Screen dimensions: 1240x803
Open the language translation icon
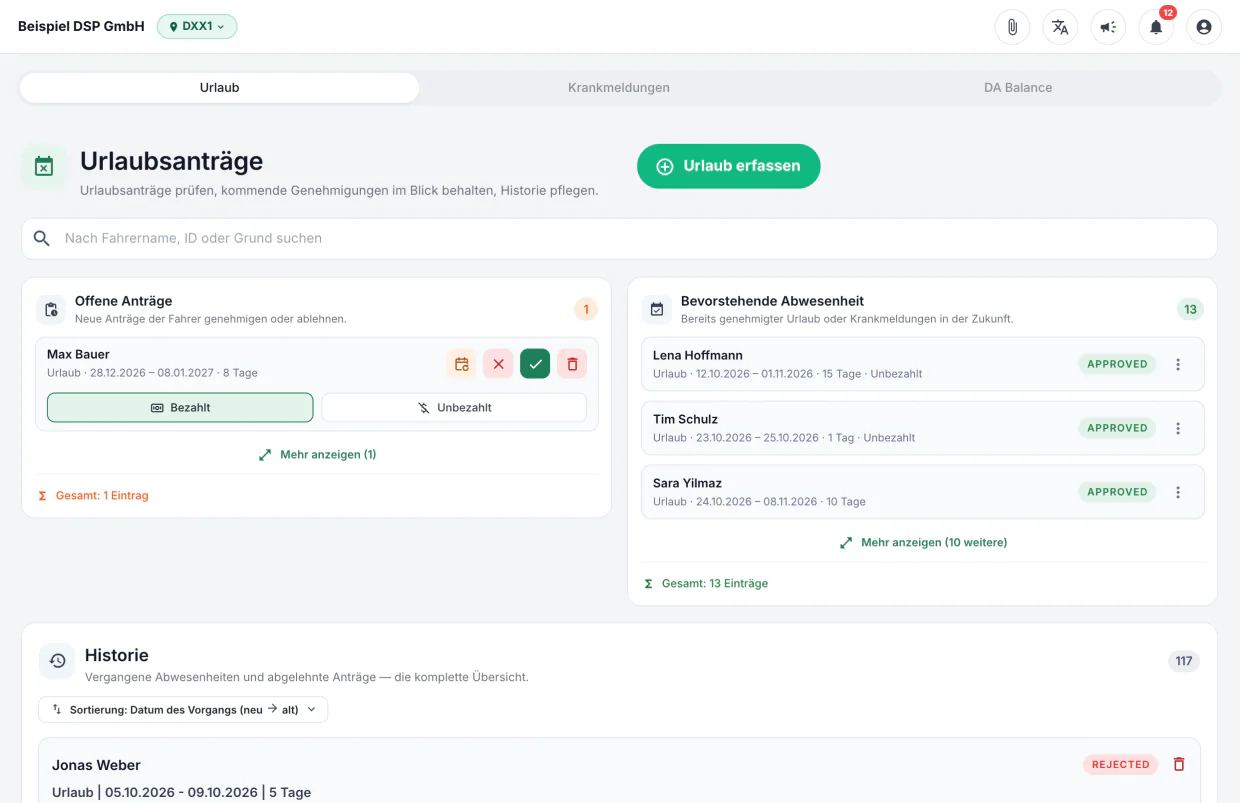pos(1060,27)
